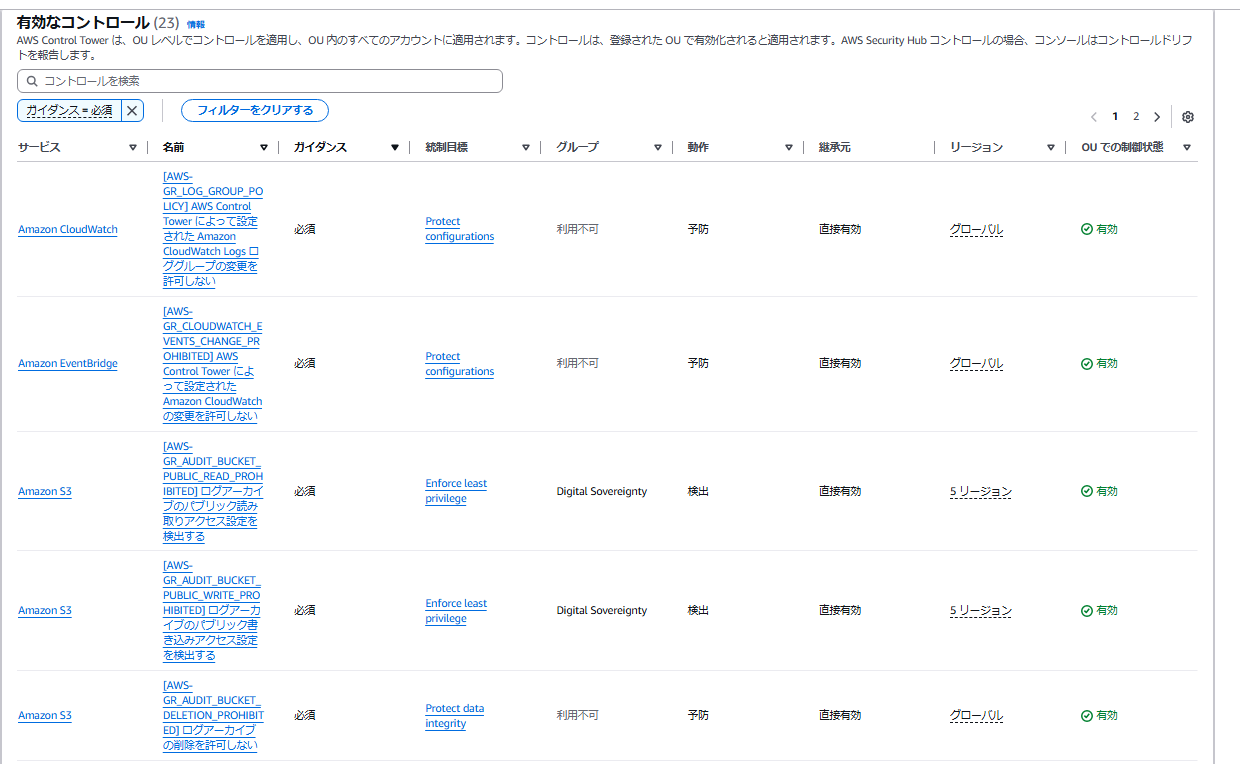Click 有効 status icon in CloudWatch row
Screen dimensions: 1240x764
(1087, 229)
